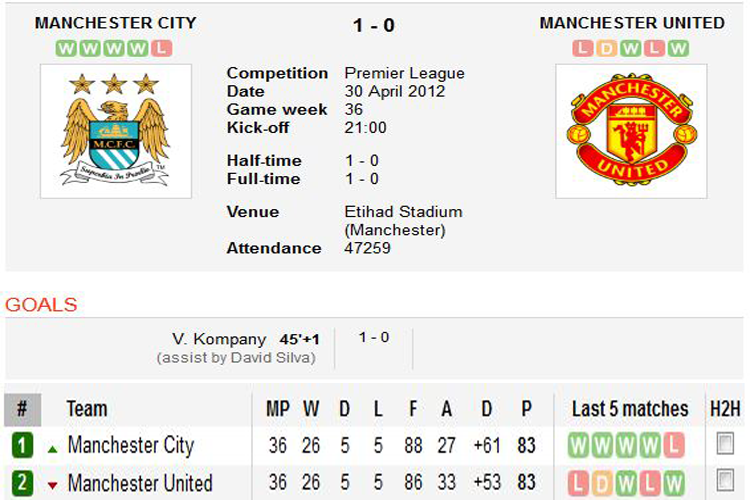Sort standings by MP column header
This screenshot has height=500, width=750.
tap(277, 409)
